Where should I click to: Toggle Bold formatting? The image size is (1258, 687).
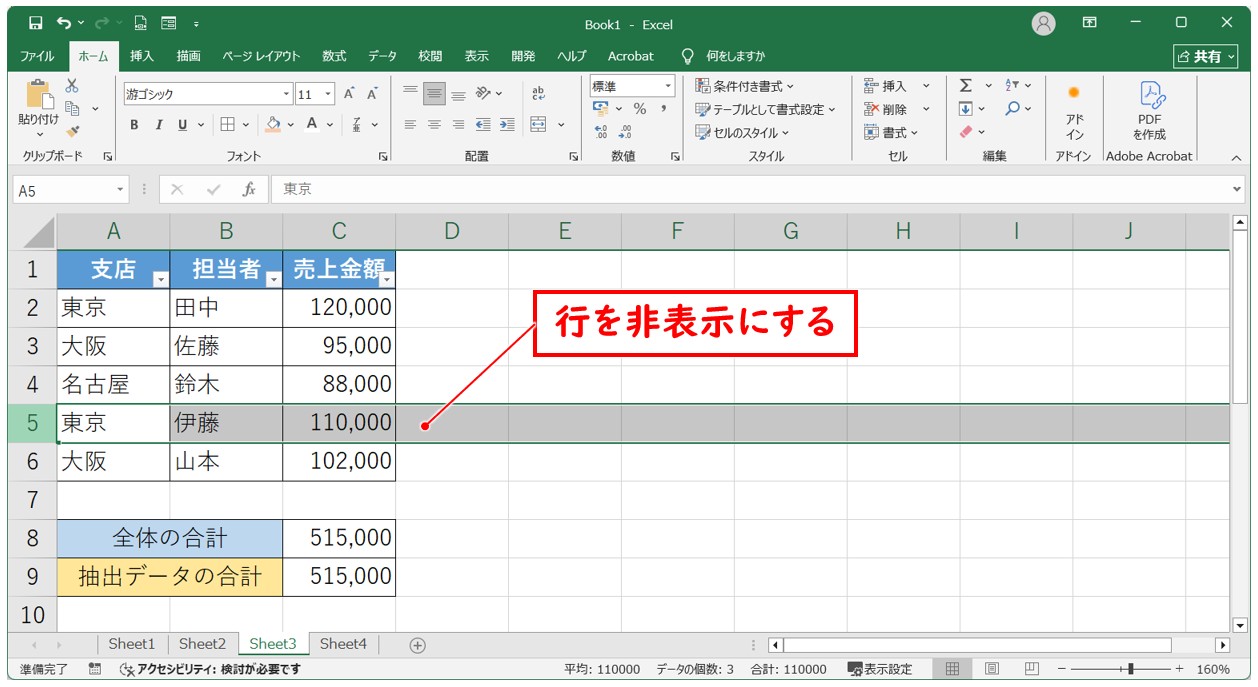click(x=134, y=125)
